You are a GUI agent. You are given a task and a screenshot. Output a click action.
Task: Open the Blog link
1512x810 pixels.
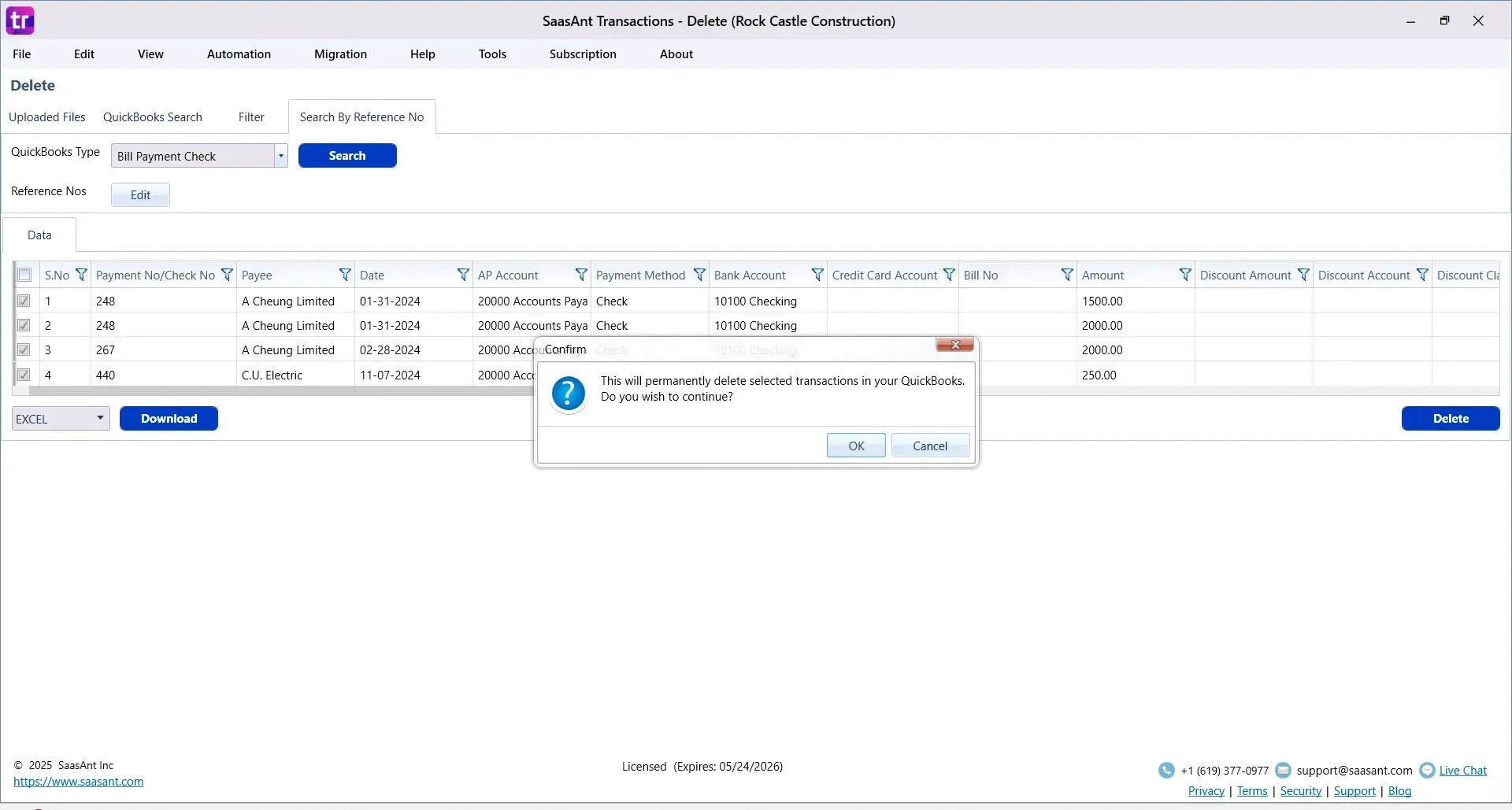click(1399, 791)
